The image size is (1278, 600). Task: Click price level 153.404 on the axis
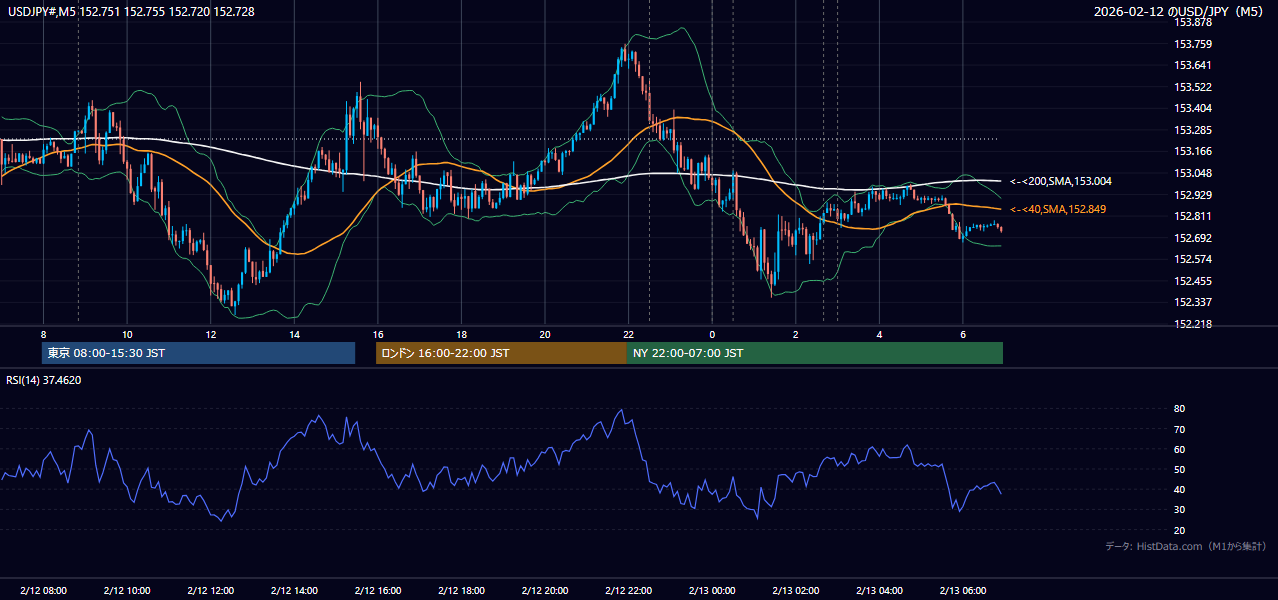1193,108
